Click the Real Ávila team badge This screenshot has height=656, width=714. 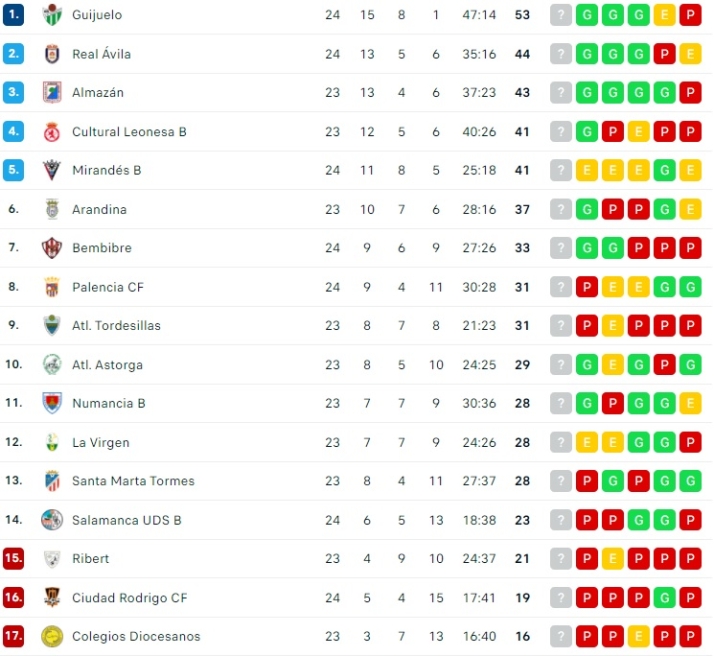[x=52, y=54]
